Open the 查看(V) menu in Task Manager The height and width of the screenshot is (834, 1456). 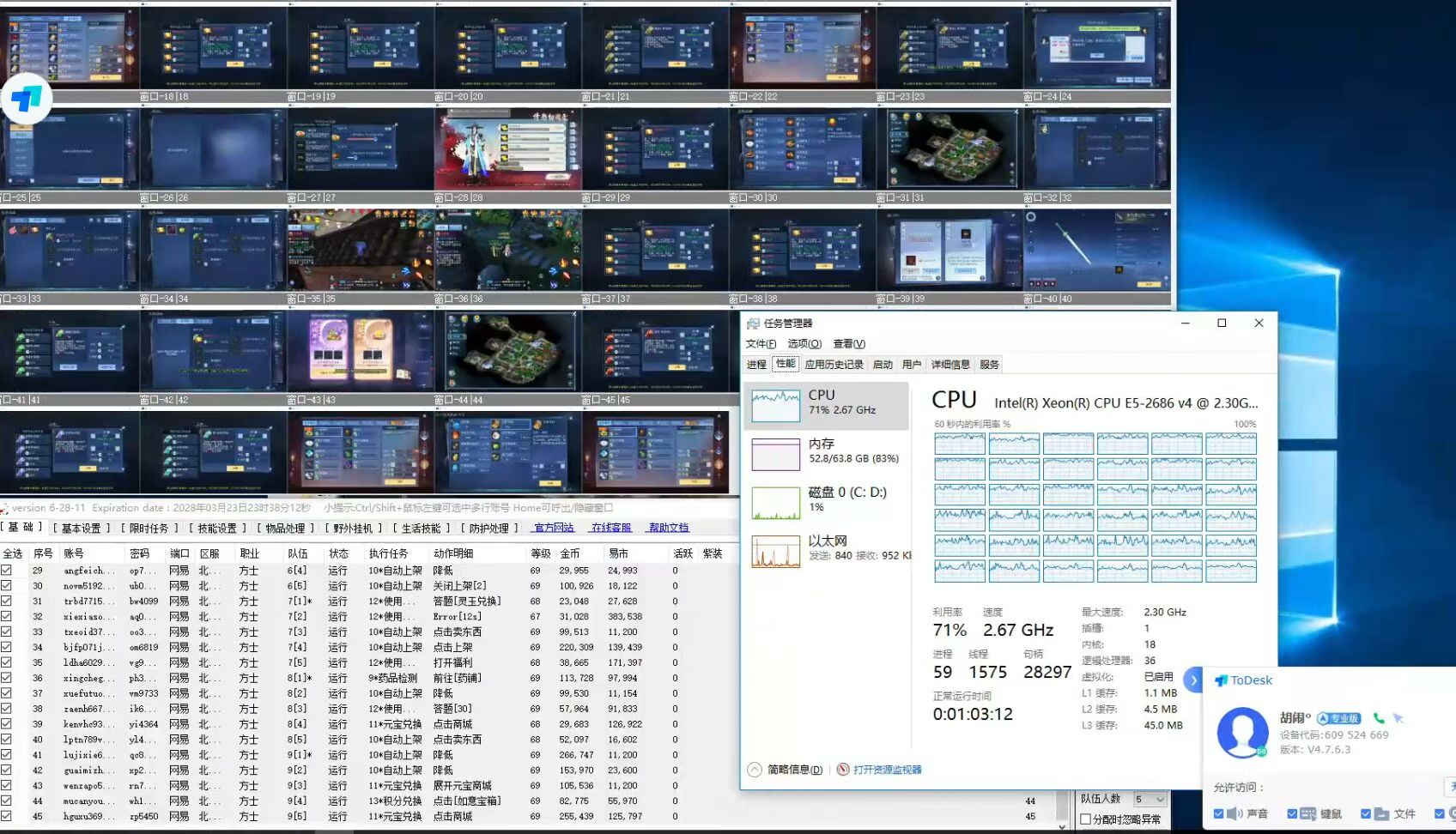848,344
